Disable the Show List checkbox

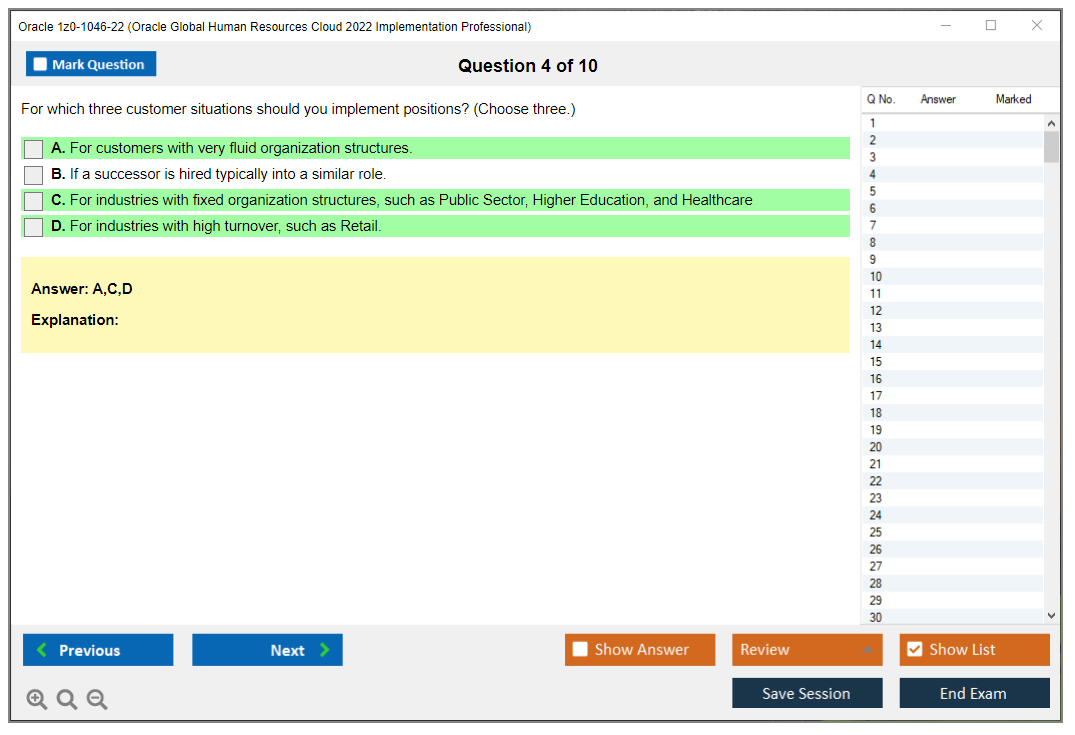coord(914,649)
